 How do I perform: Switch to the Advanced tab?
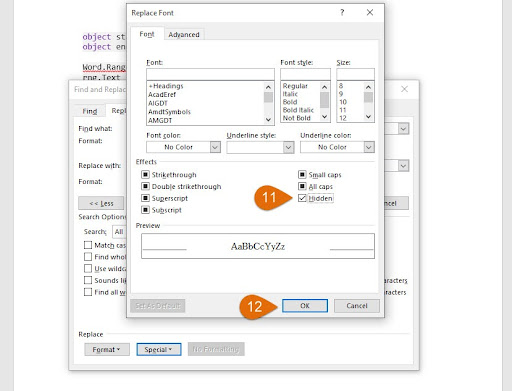pos(184,34)
